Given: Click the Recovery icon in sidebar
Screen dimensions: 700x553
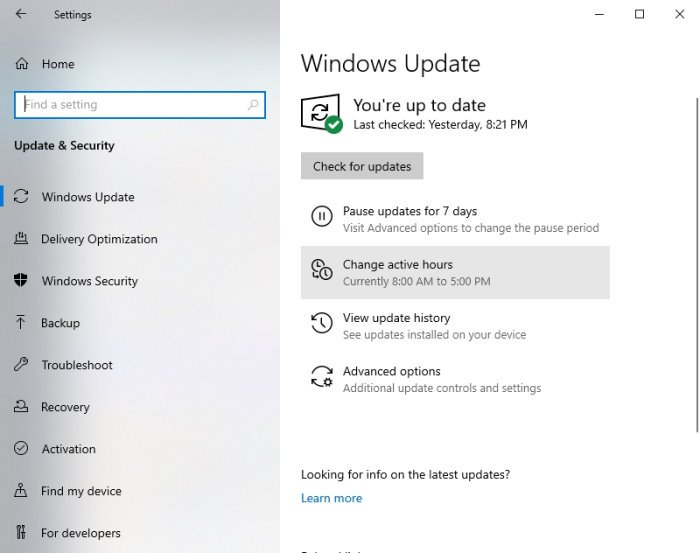Looking at the screenshot, I should (x=21, y=406).
